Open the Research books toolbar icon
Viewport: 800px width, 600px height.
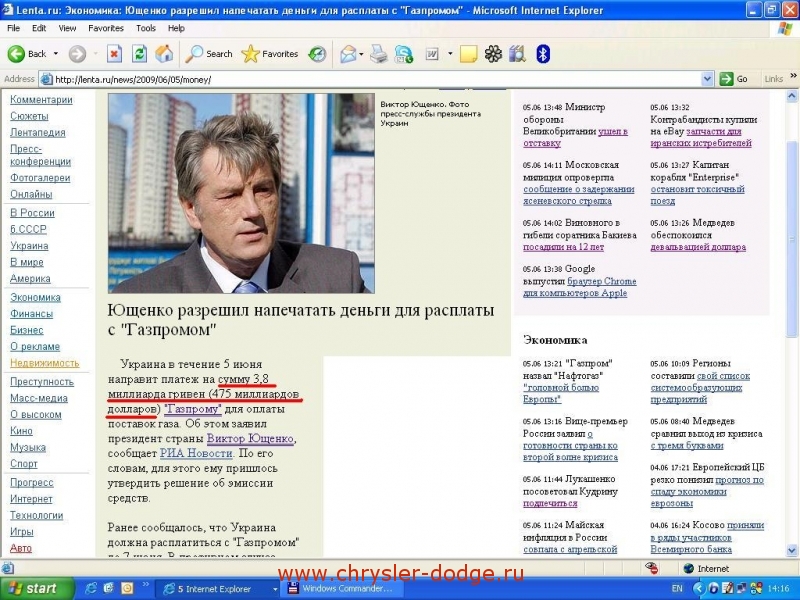[x=517, y=54]
